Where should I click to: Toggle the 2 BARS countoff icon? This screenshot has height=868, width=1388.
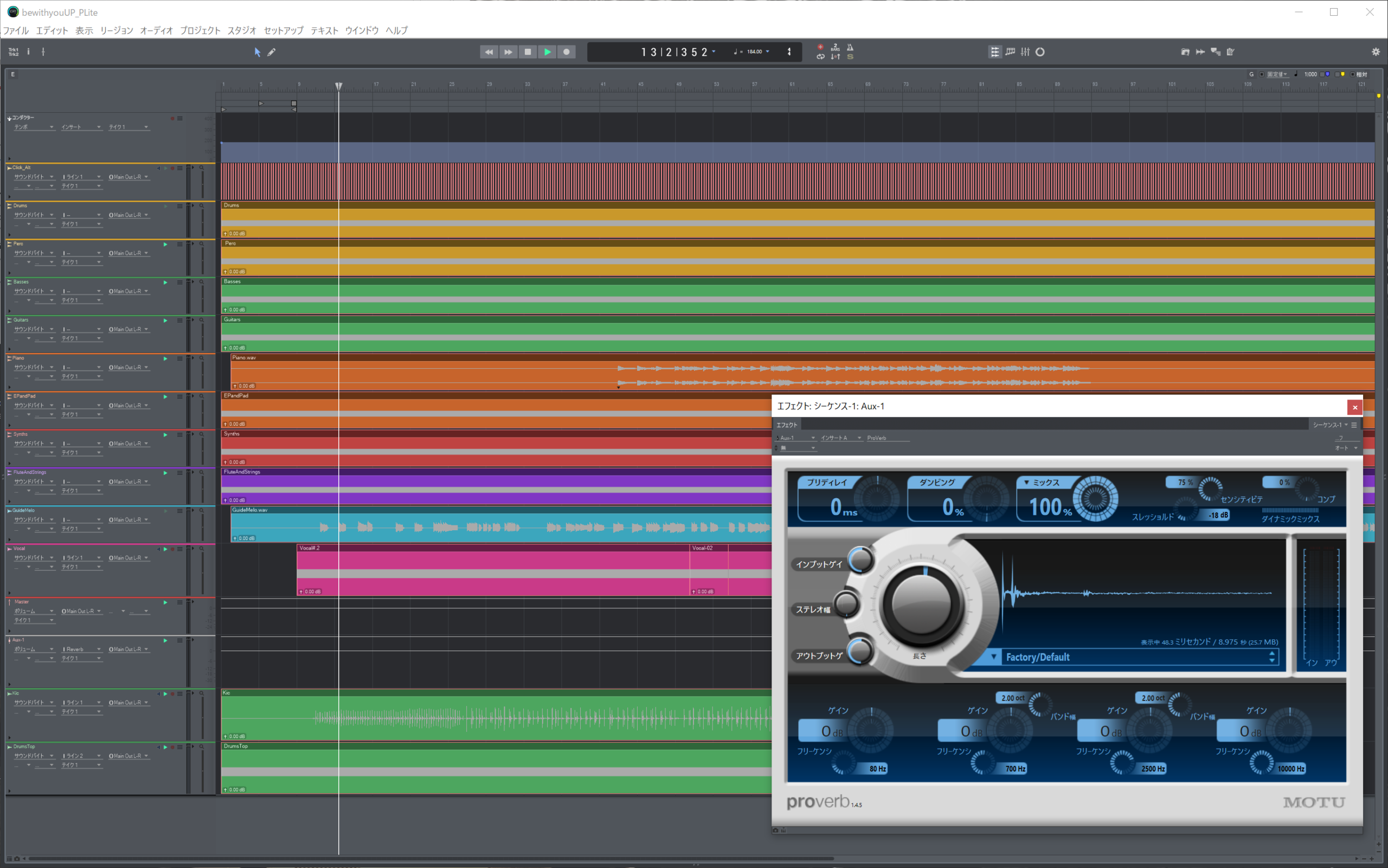[x=835, y=47]
